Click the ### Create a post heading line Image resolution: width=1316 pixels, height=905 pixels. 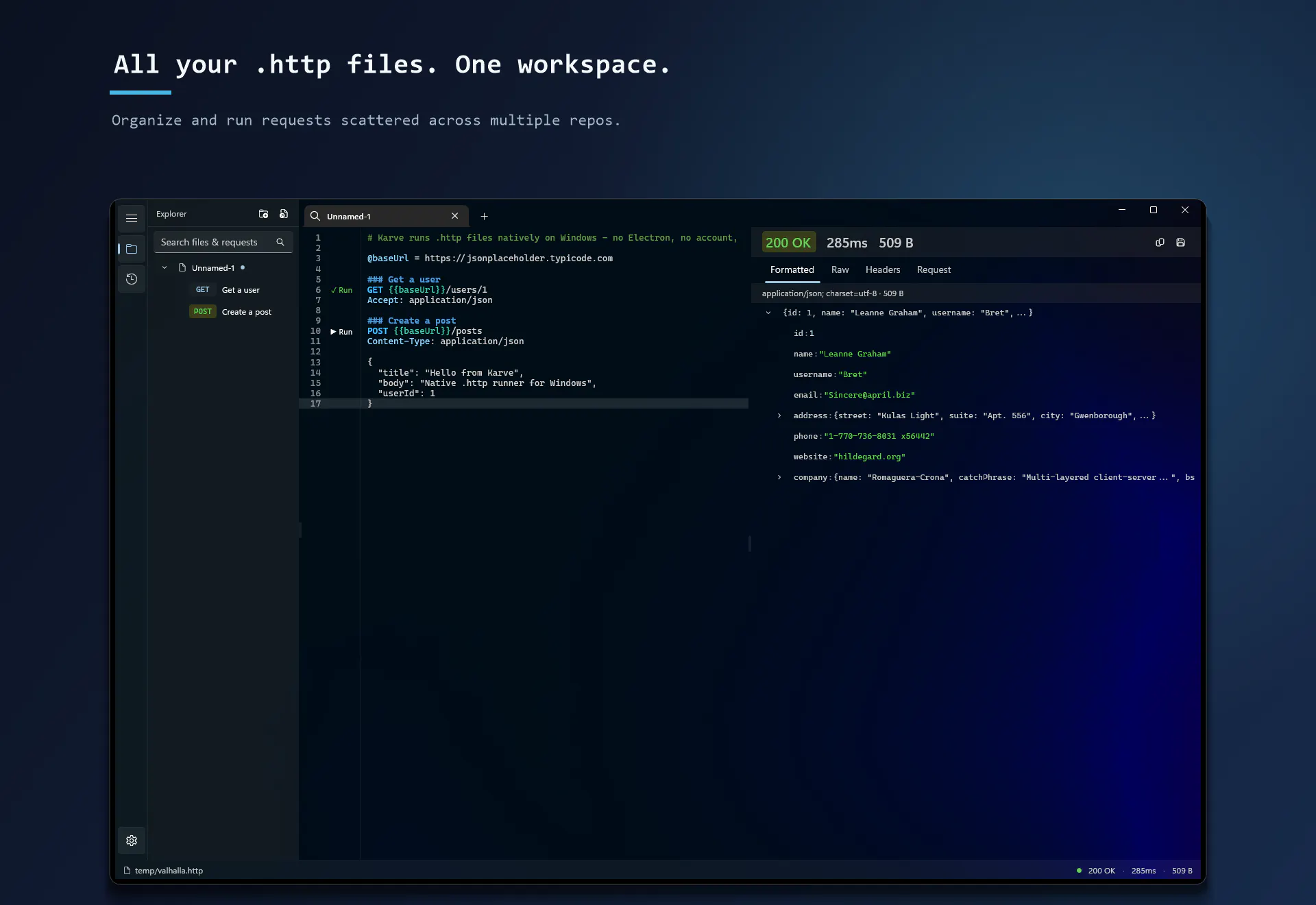point(411,321)
